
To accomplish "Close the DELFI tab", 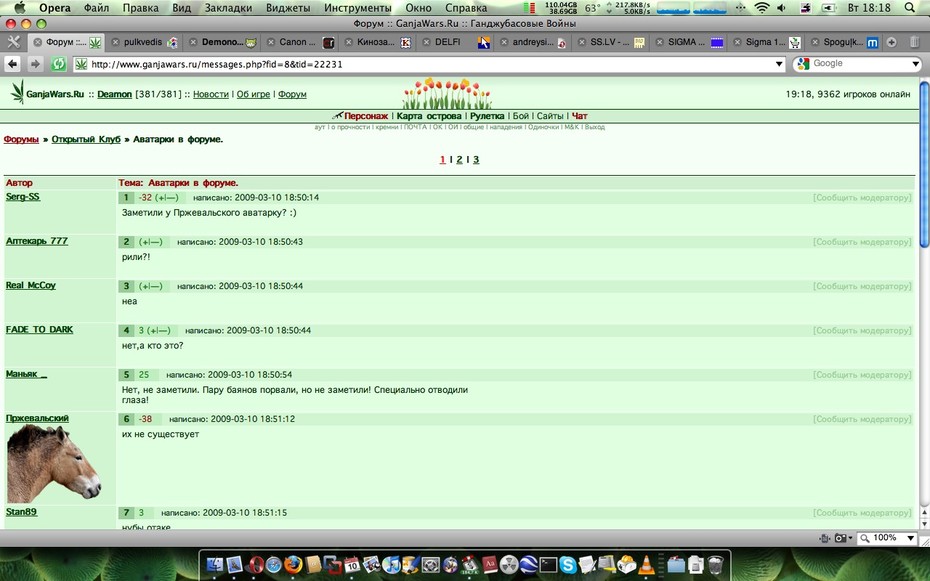I will click(426, 42).
